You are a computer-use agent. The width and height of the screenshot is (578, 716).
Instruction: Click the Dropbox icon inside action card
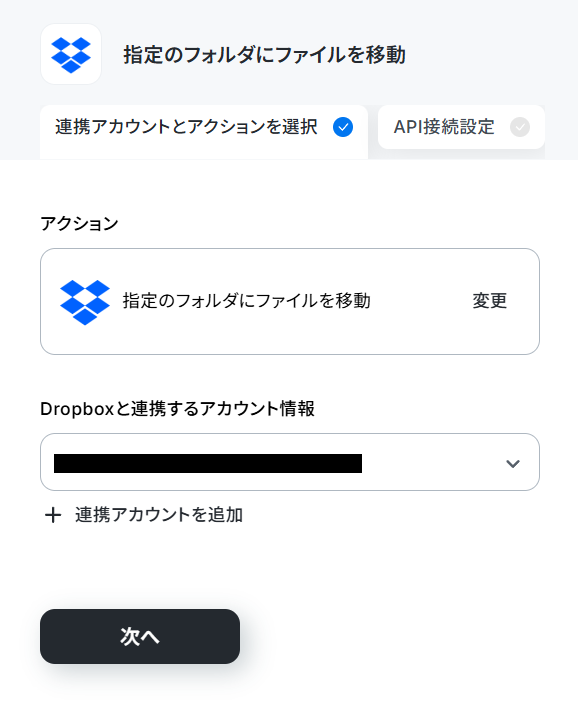coord(85,302)
